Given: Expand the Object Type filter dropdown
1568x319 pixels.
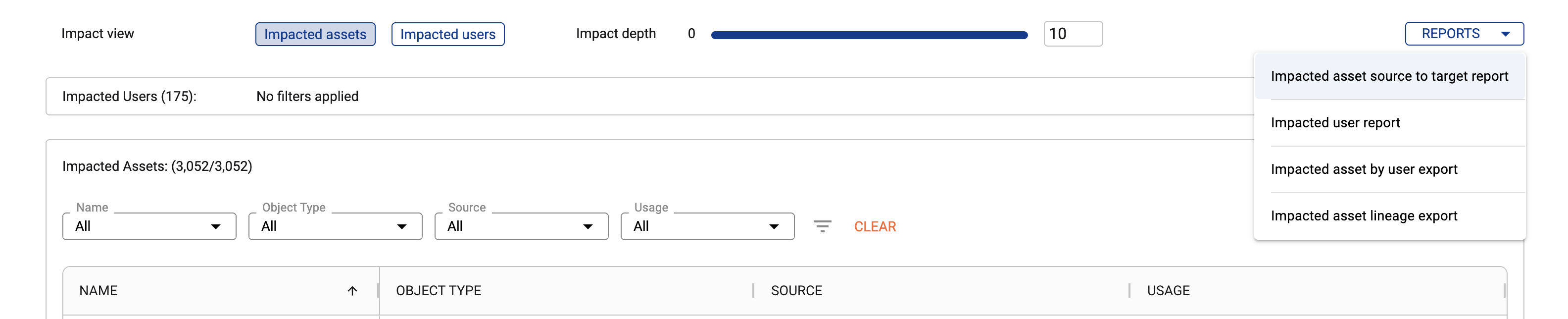Looking at the screenshot, I should (x=335, y=226).
